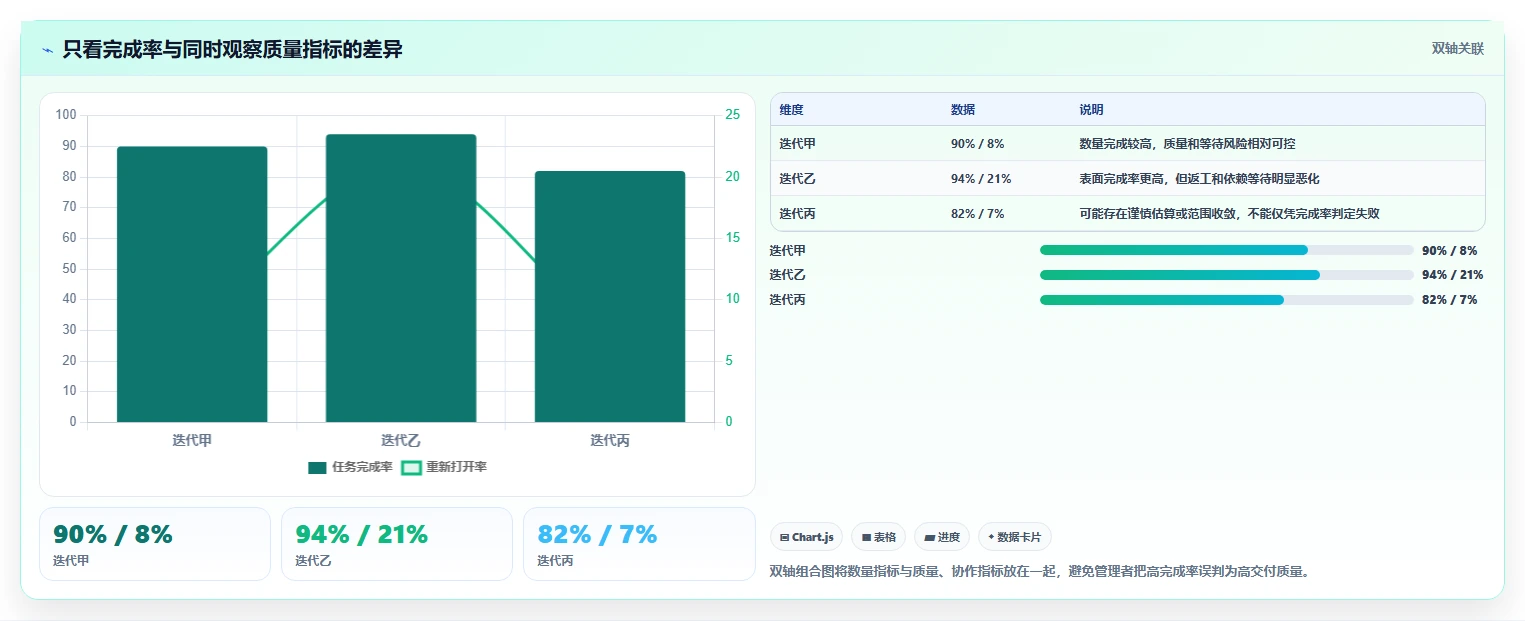Select the 数据卡片 tag chip

click(1015, 537)
